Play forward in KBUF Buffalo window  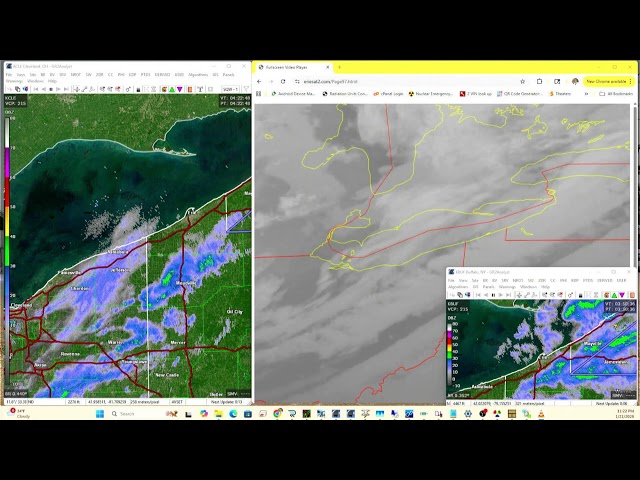501,295
